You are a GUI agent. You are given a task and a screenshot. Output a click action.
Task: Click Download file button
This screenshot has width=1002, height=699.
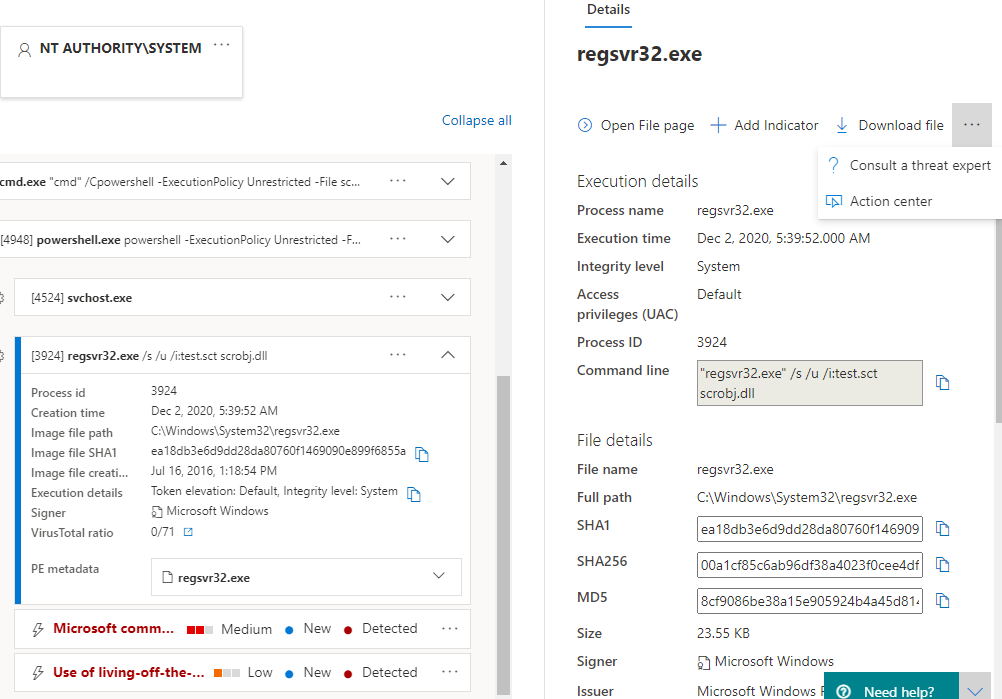click(x=890, y=125)
